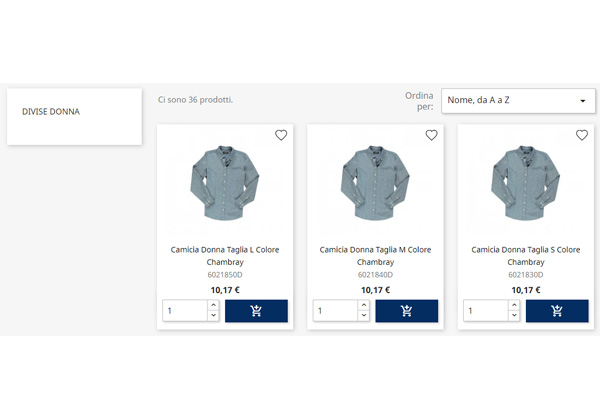Click the Taglia S shirt product image

pos(525,182)
